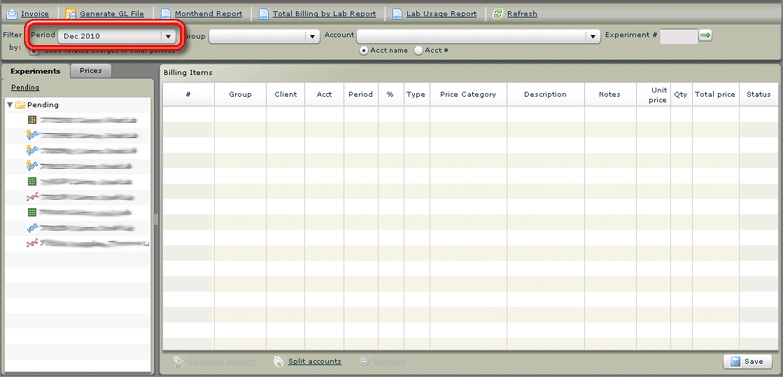Click the Price Category column header
This screenshot has height=377, width=783.
click(x=468, y=94)
